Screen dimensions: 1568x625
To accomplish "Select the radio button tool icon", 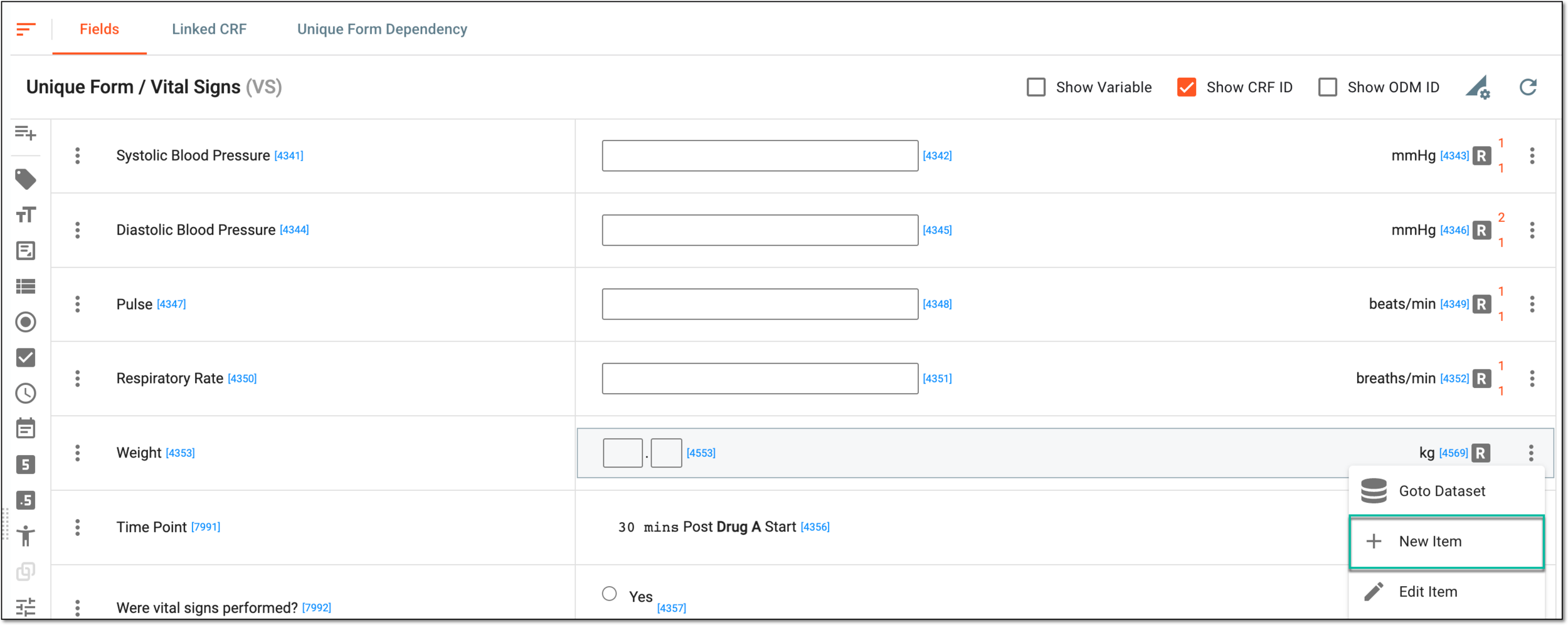I will point(26,322).
